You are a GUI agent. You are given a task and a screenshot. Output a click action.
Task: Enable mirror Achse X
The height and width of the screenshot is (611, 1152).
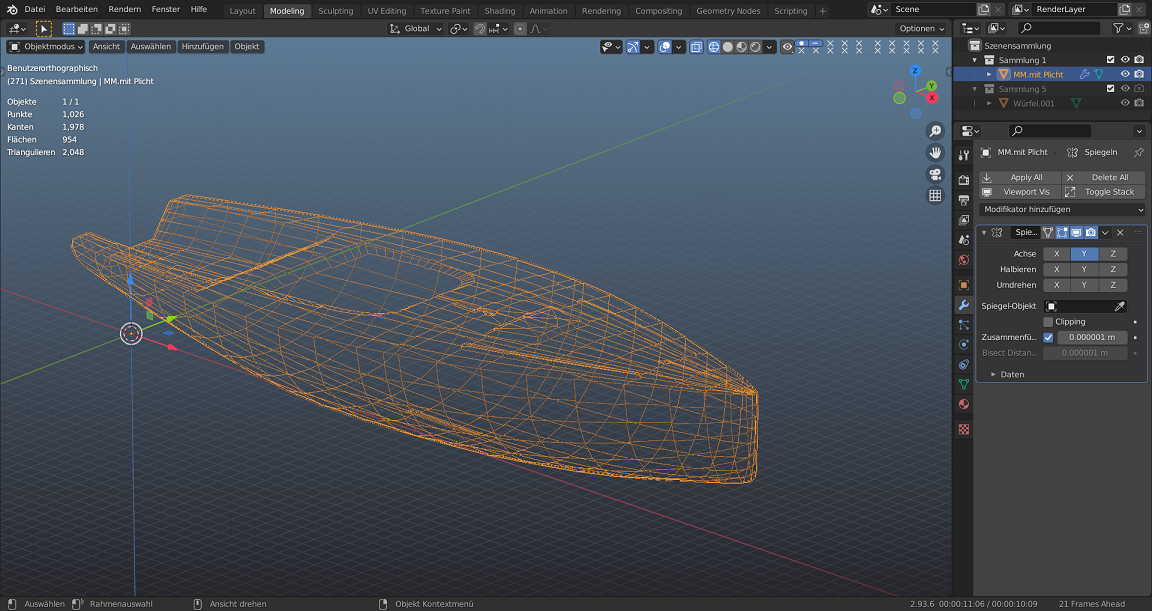[x=1056, y=253]
